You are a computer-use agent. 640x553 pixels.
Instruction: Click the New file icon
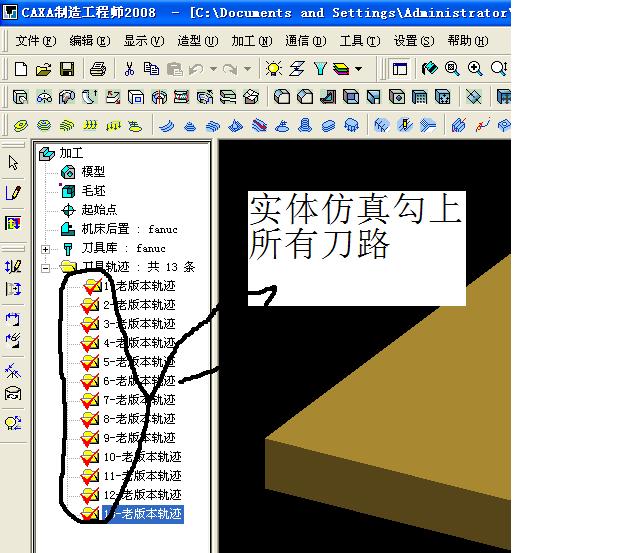click(x=20, y=69)
